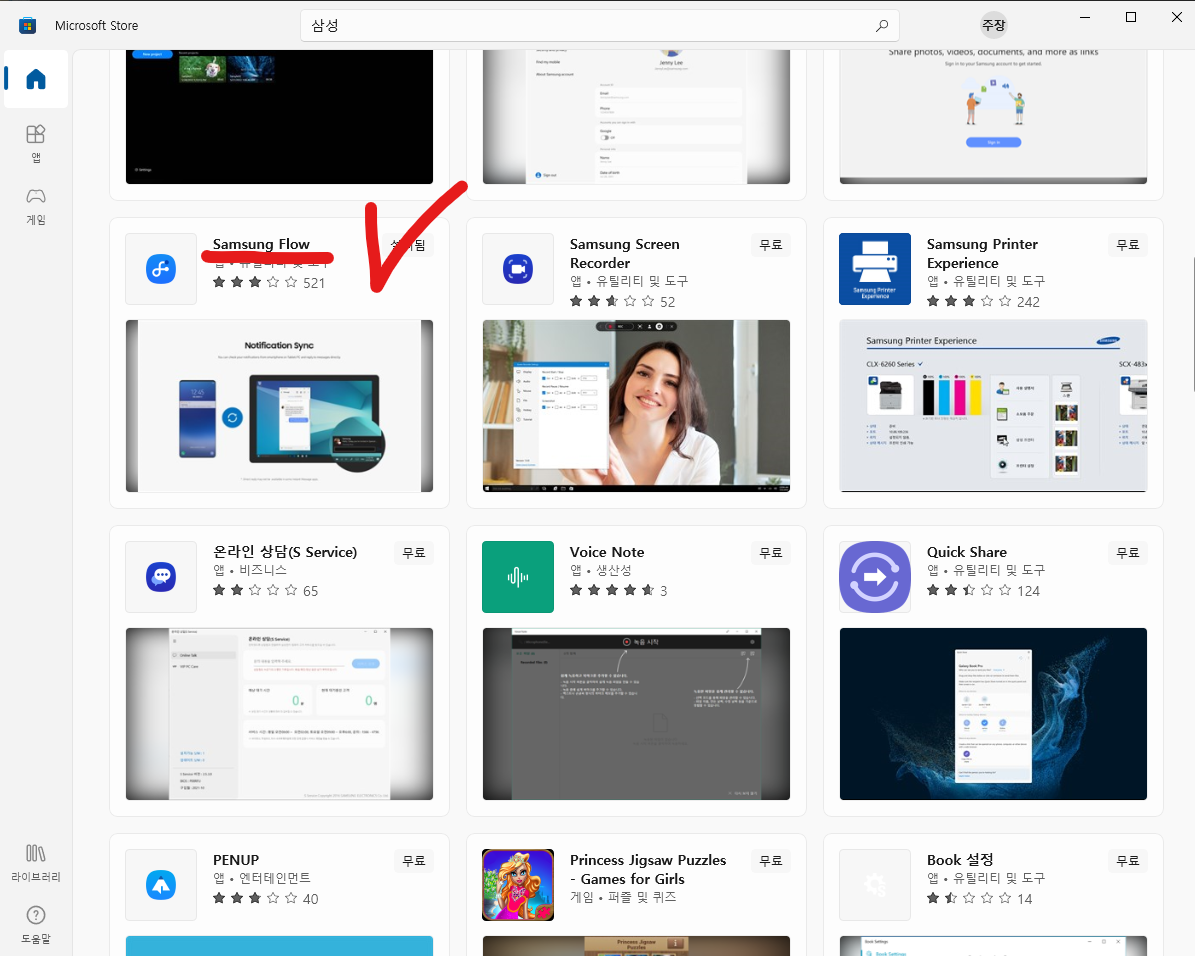Click 무료 button on Quick Share
The height and width of the screenshot is (956, 1195).
[x=1127, y=553]
